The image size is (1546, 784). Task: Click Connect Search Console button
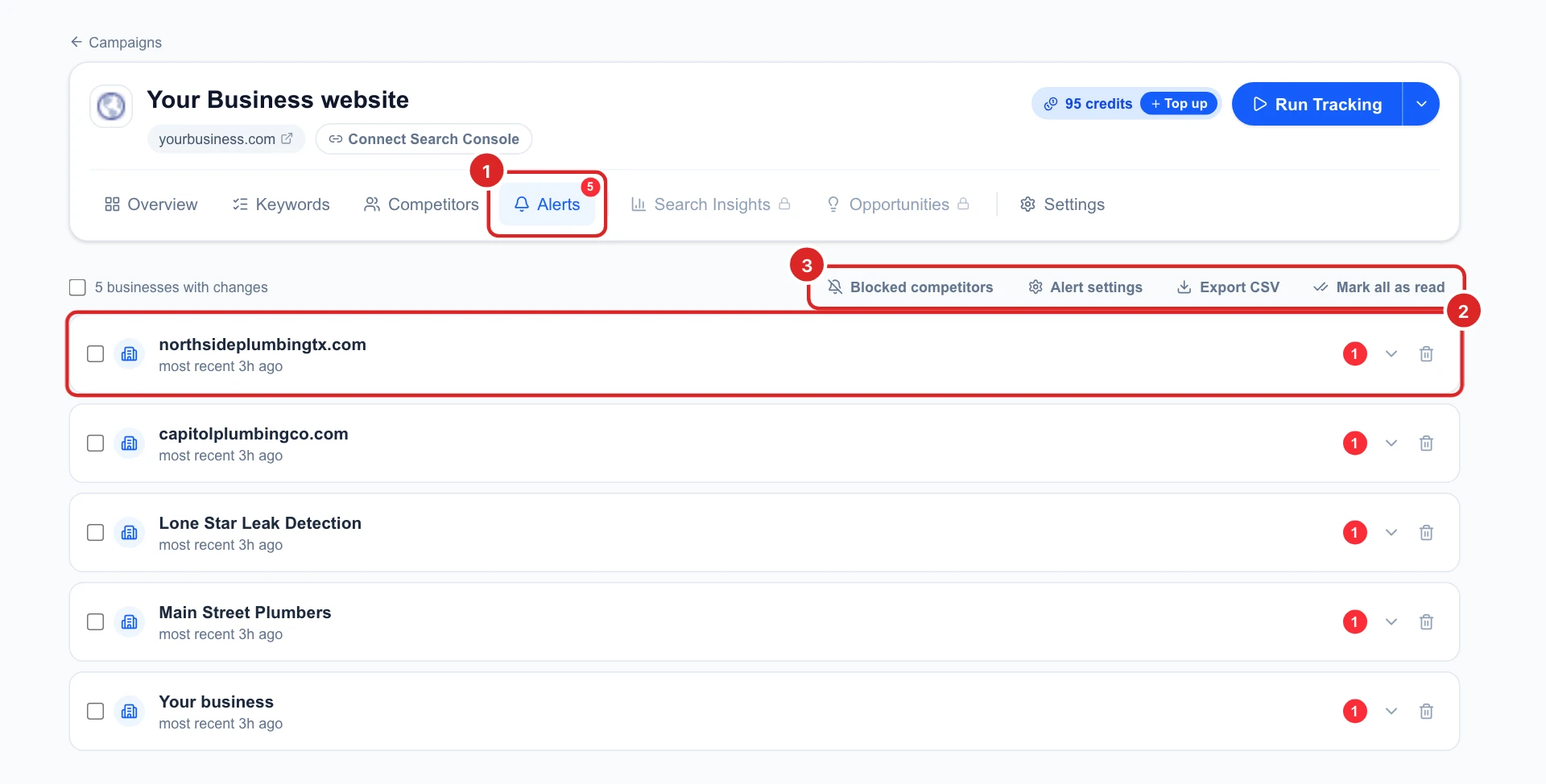424,139
